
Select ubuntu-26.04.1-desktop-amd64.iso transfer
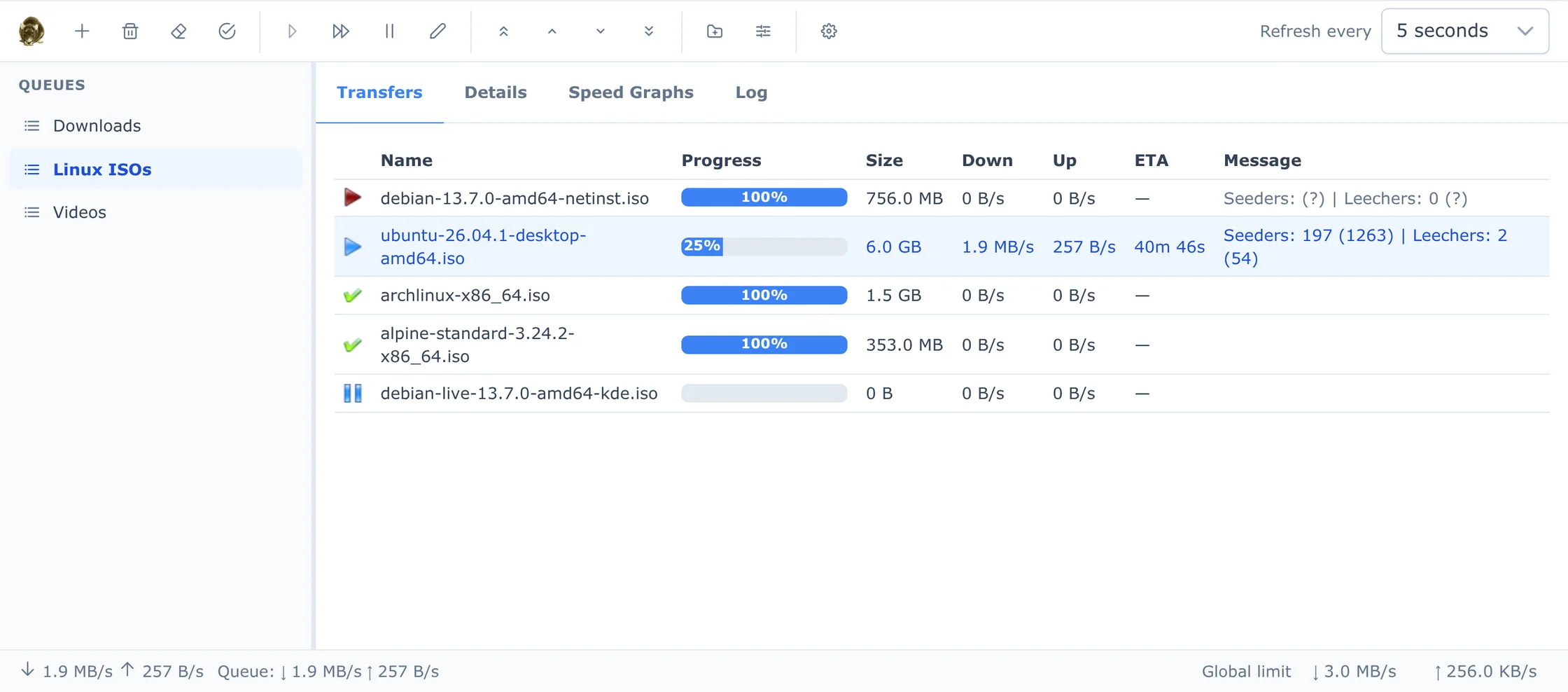pyautogui.click(x=941, y=247)
